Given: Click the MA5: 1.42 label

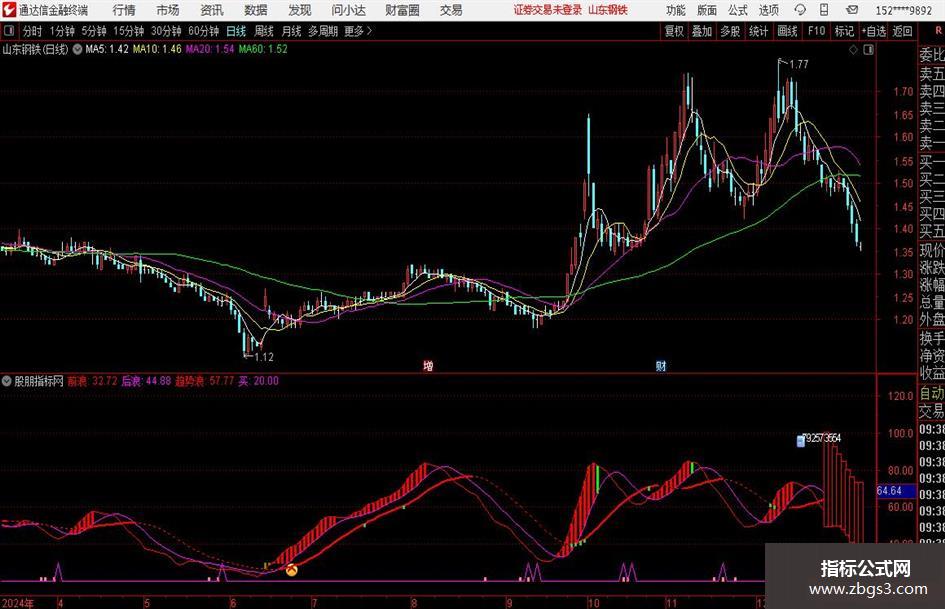Looking at the screenshot, I should (107, 49).
